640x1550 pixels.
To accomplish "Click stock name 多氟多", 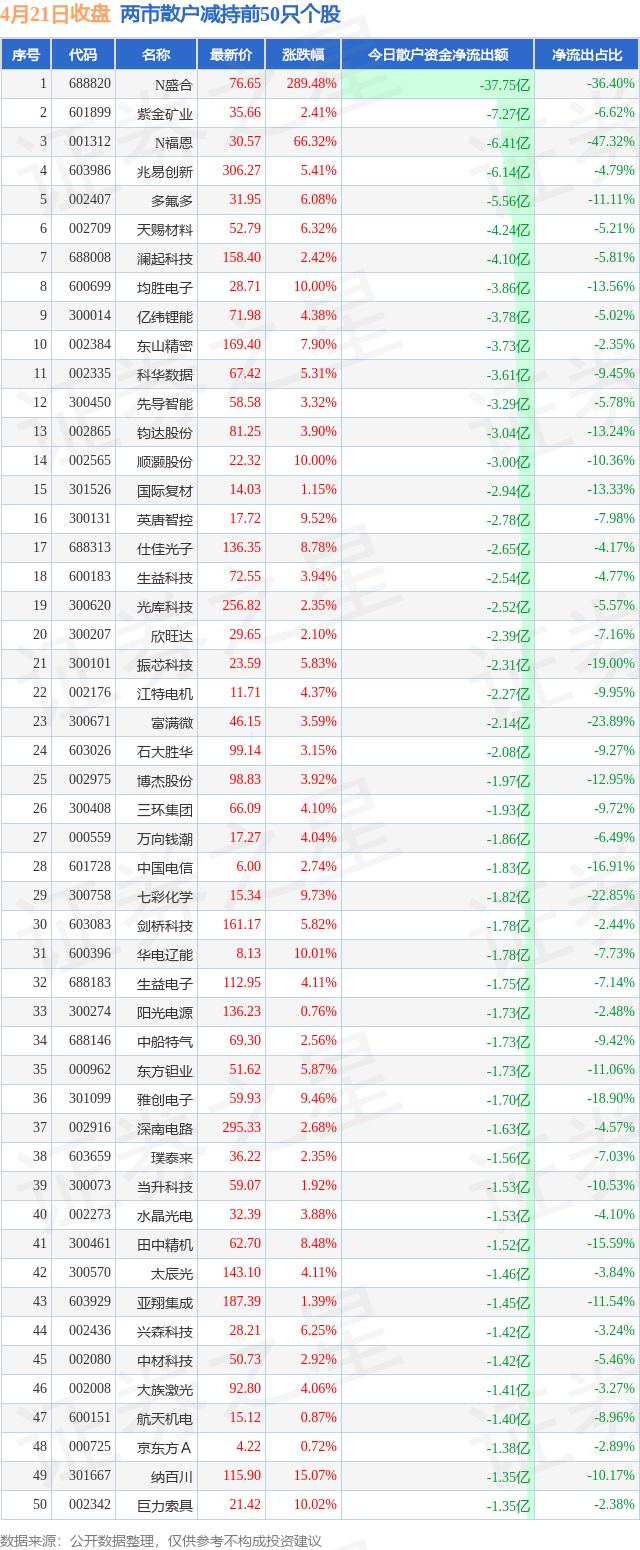I will (172, 200).
